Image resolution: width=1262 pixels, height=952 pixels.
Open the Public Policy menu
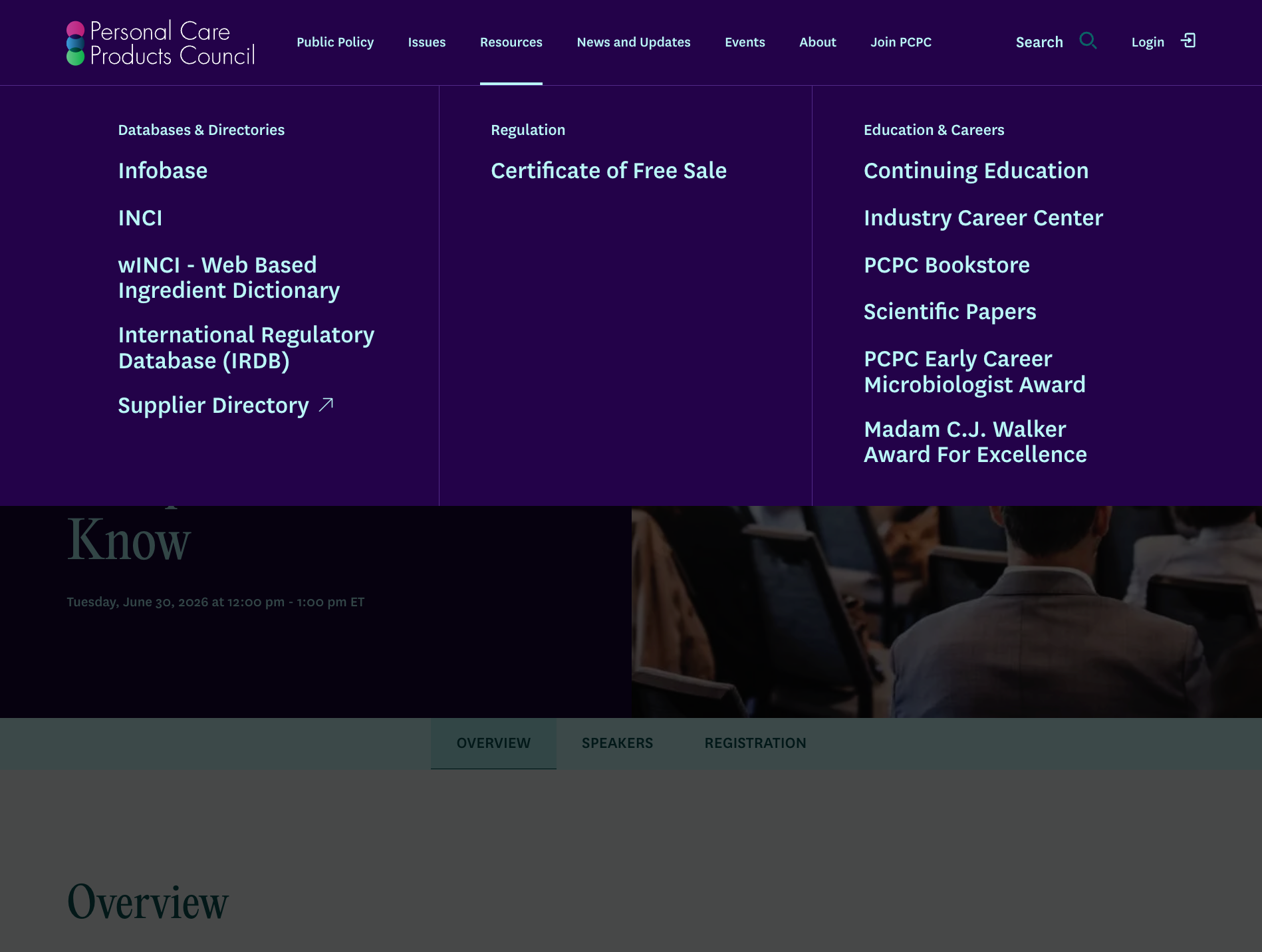point(335,42)
